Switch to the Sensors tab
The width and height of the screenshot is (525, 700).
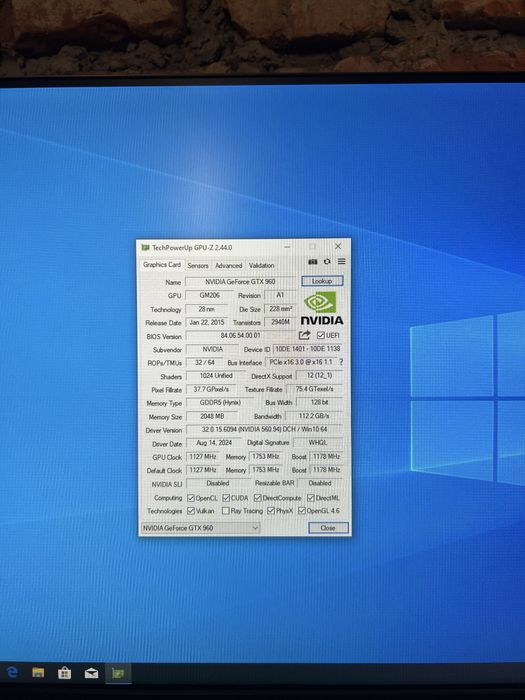coord(198,266)
